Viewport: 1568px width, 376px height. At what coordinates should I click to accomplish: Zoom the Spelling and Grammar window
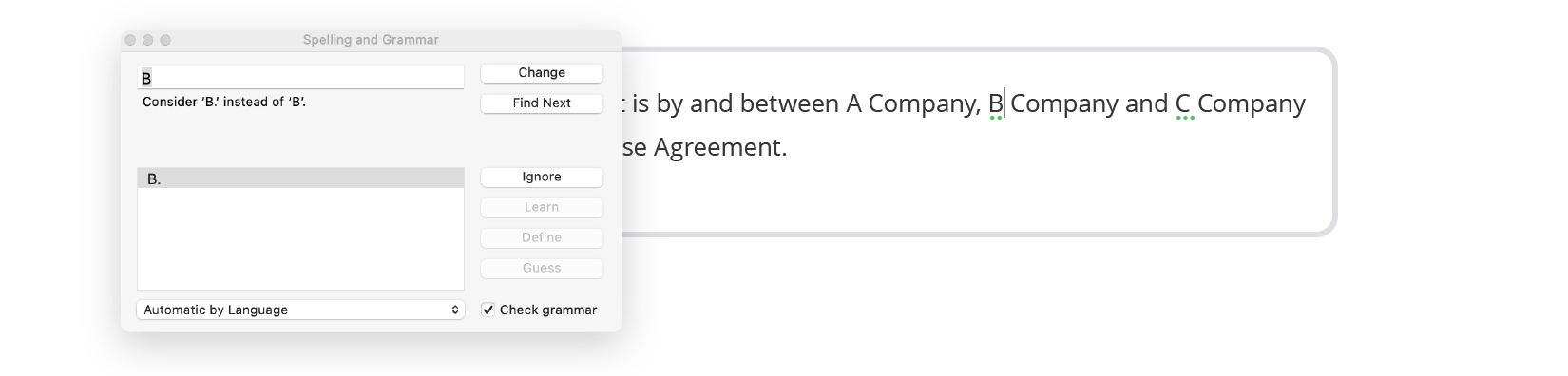(165, 40)
